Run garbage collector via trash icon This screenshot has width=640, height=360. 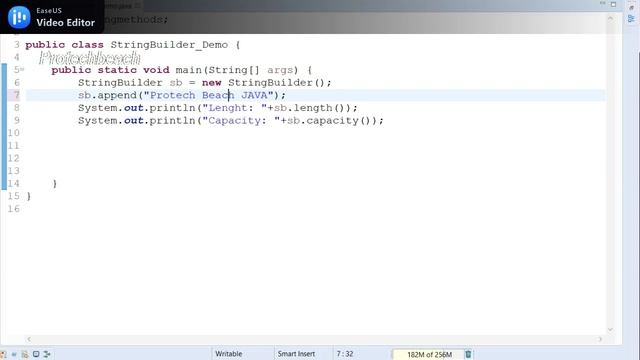[468, 354]
